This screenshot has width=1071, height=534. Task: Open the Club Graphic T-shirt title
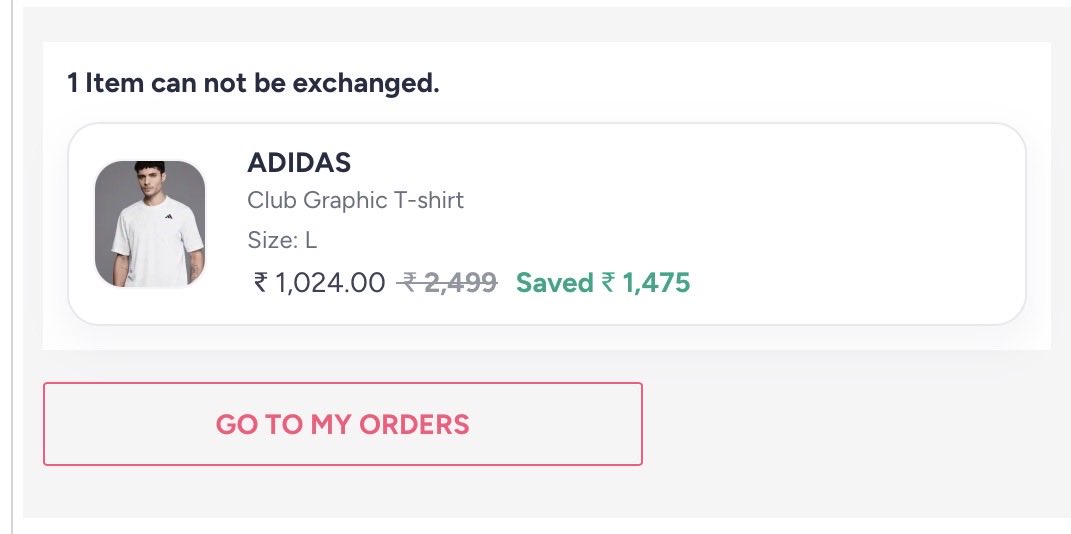point(355,200)
